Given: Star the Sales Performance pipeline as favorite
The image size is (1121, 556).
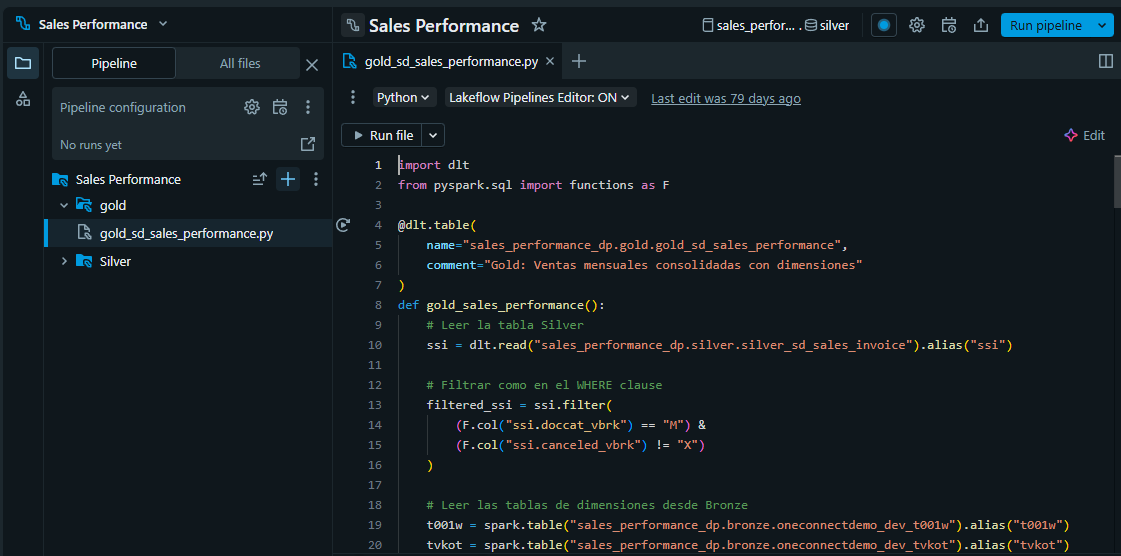Looking at the screenshot, I should (539, 25).
